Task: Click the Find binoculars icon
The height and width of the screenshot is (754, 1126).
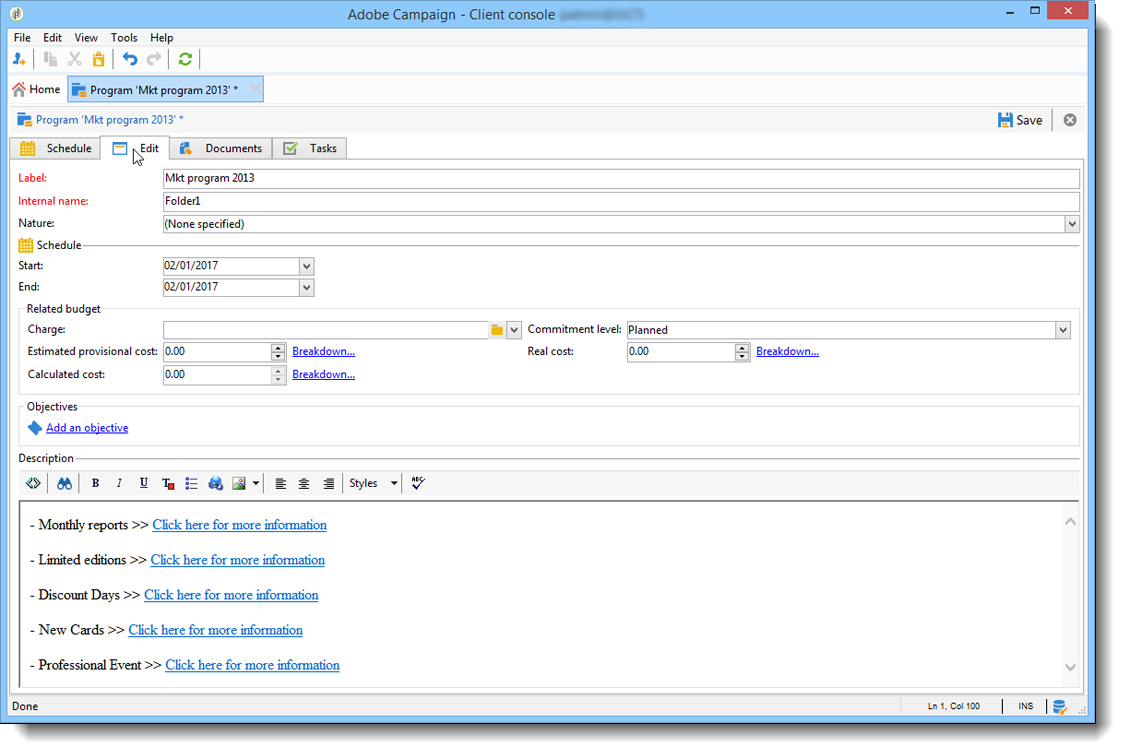Action: click(x=64, y=483)
